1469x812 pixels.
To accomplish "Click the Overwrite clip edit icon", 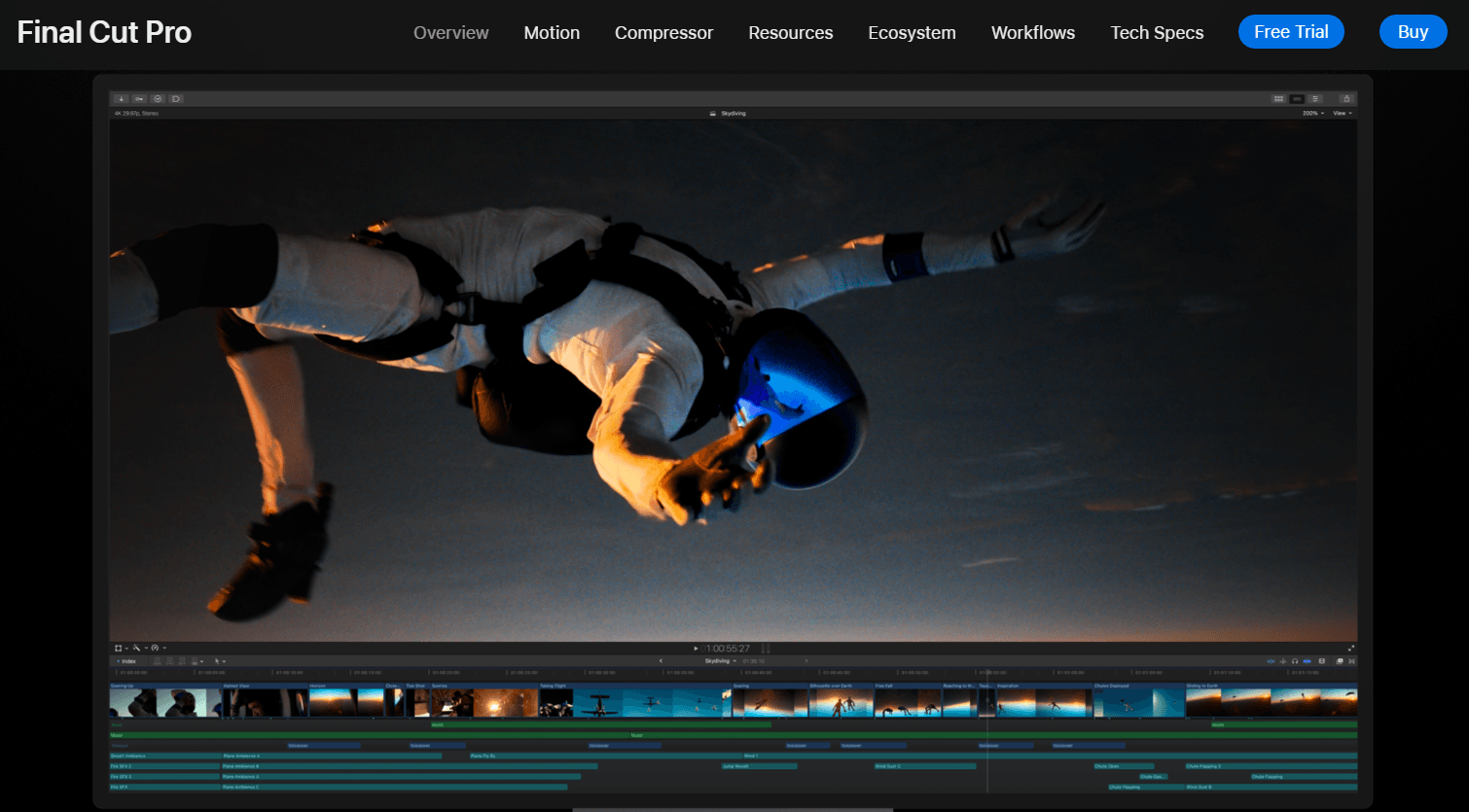I will tap(195, 661).
